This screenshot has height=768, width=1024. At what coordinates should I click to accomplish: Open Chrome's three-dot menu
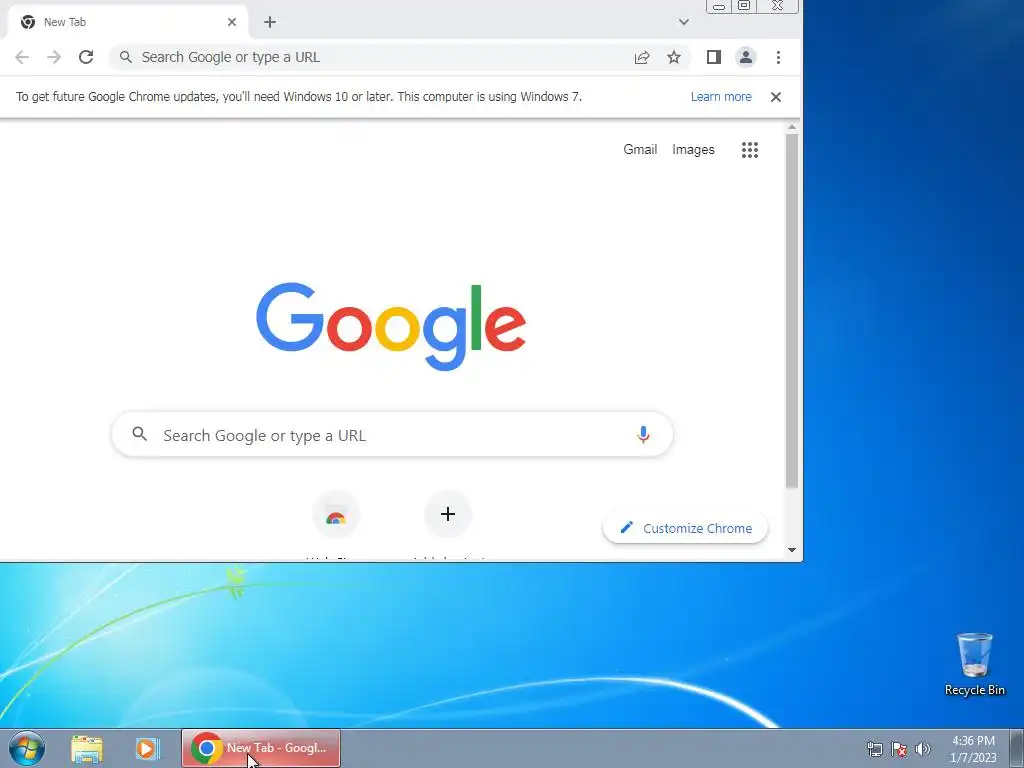tap(778, 57)
